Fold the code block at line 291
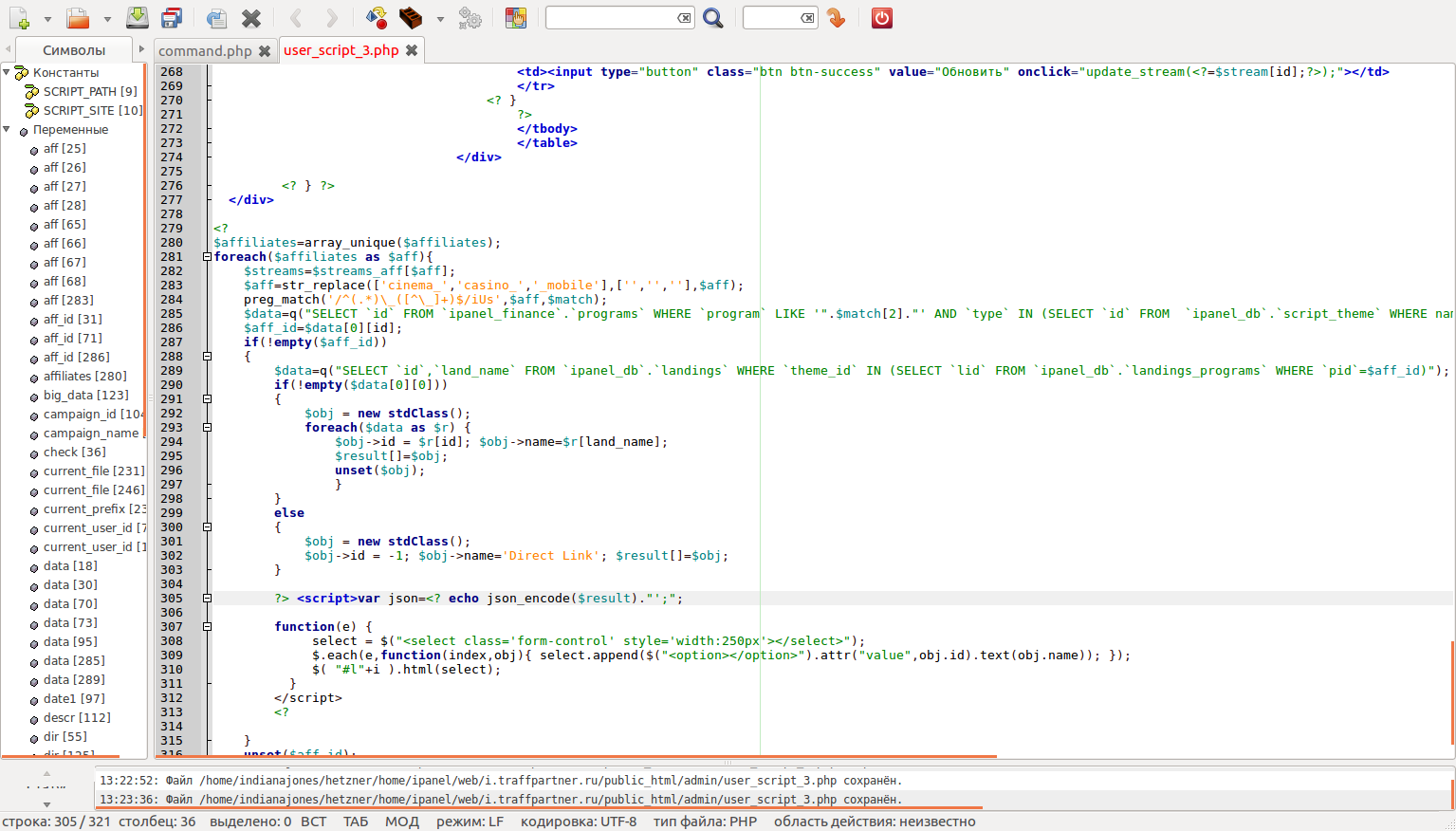Viewport: 1456px width, 831px height. click(207, 399)
